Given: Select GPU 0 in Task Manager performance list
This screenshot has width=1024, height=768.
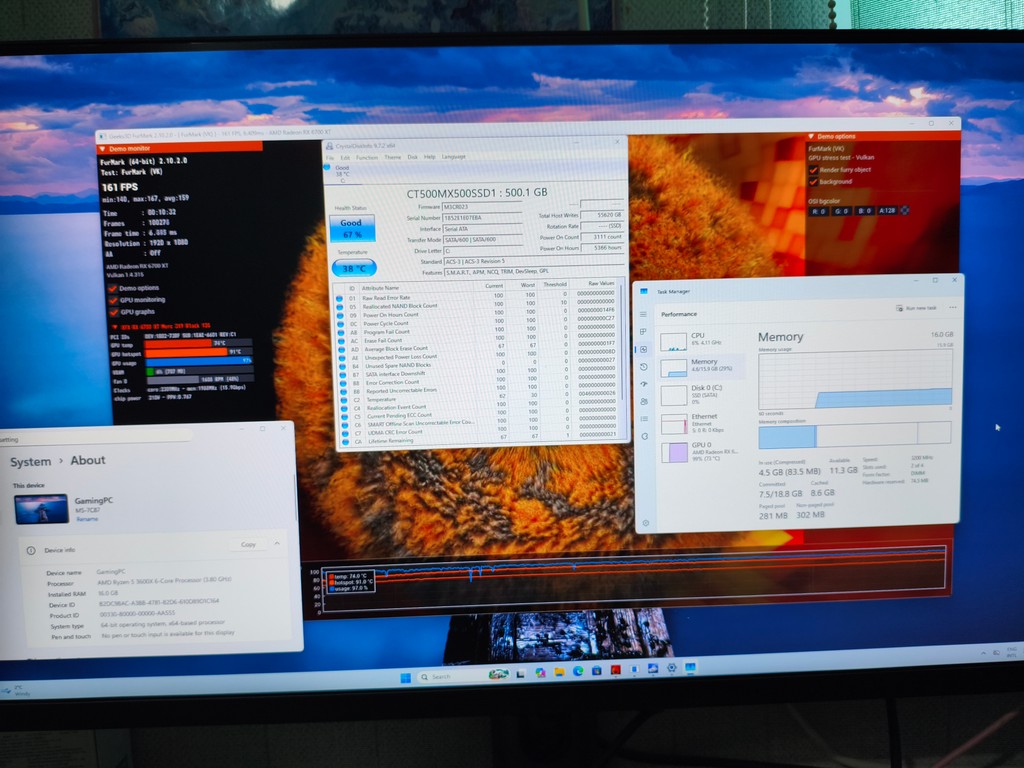Looking at the screenshot, I should click(x=701, y=451).
